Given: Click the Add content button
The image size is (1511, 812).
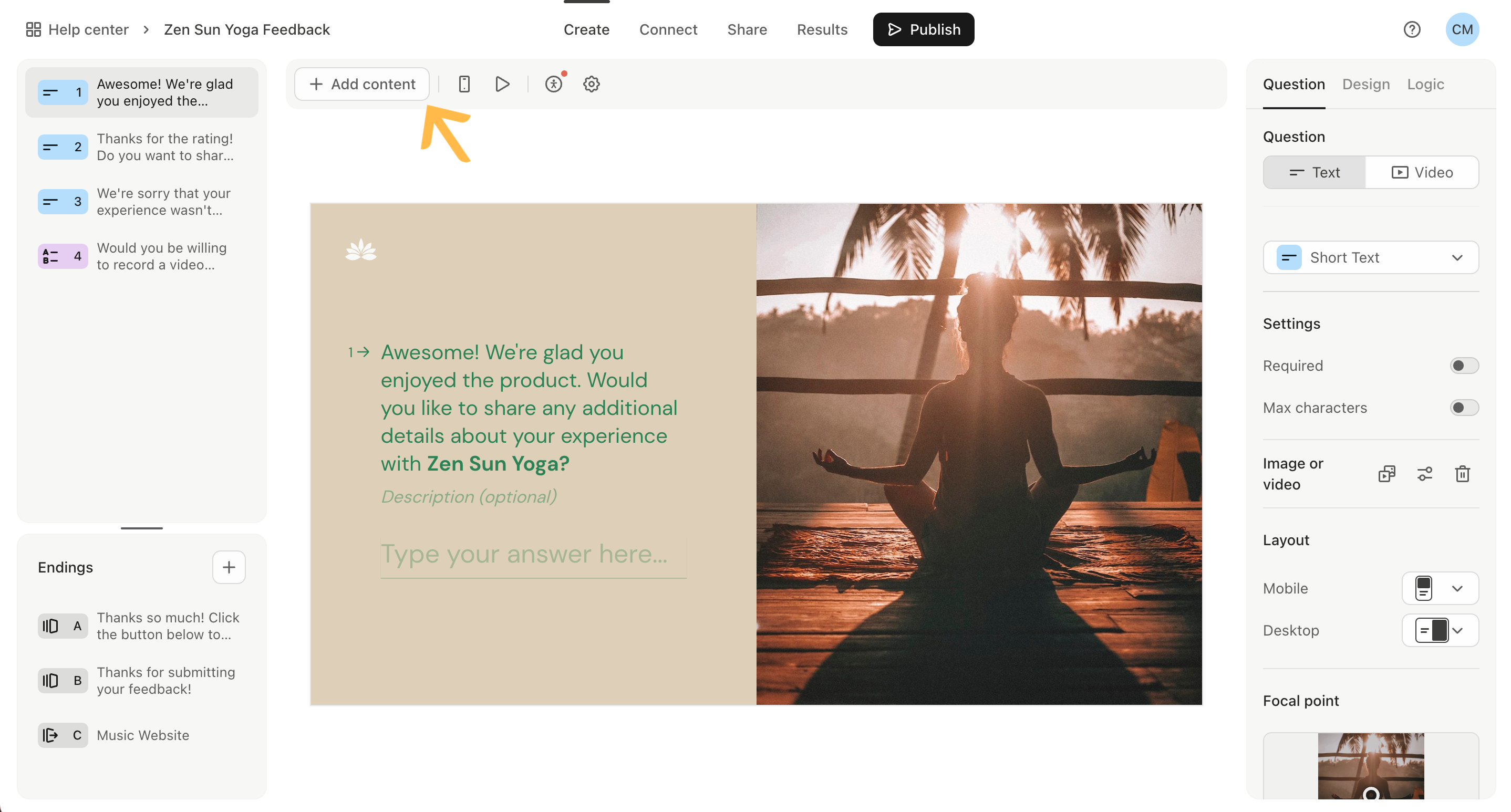Looking at the screenshot, I should tap(362, 84).
